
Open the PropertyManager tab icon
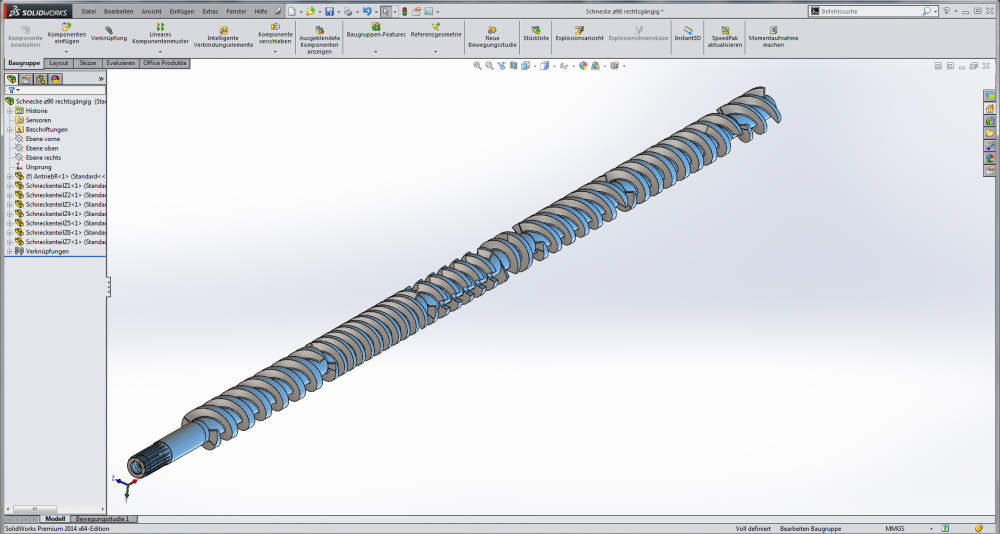pyautogui.click(x=26, y=79)
